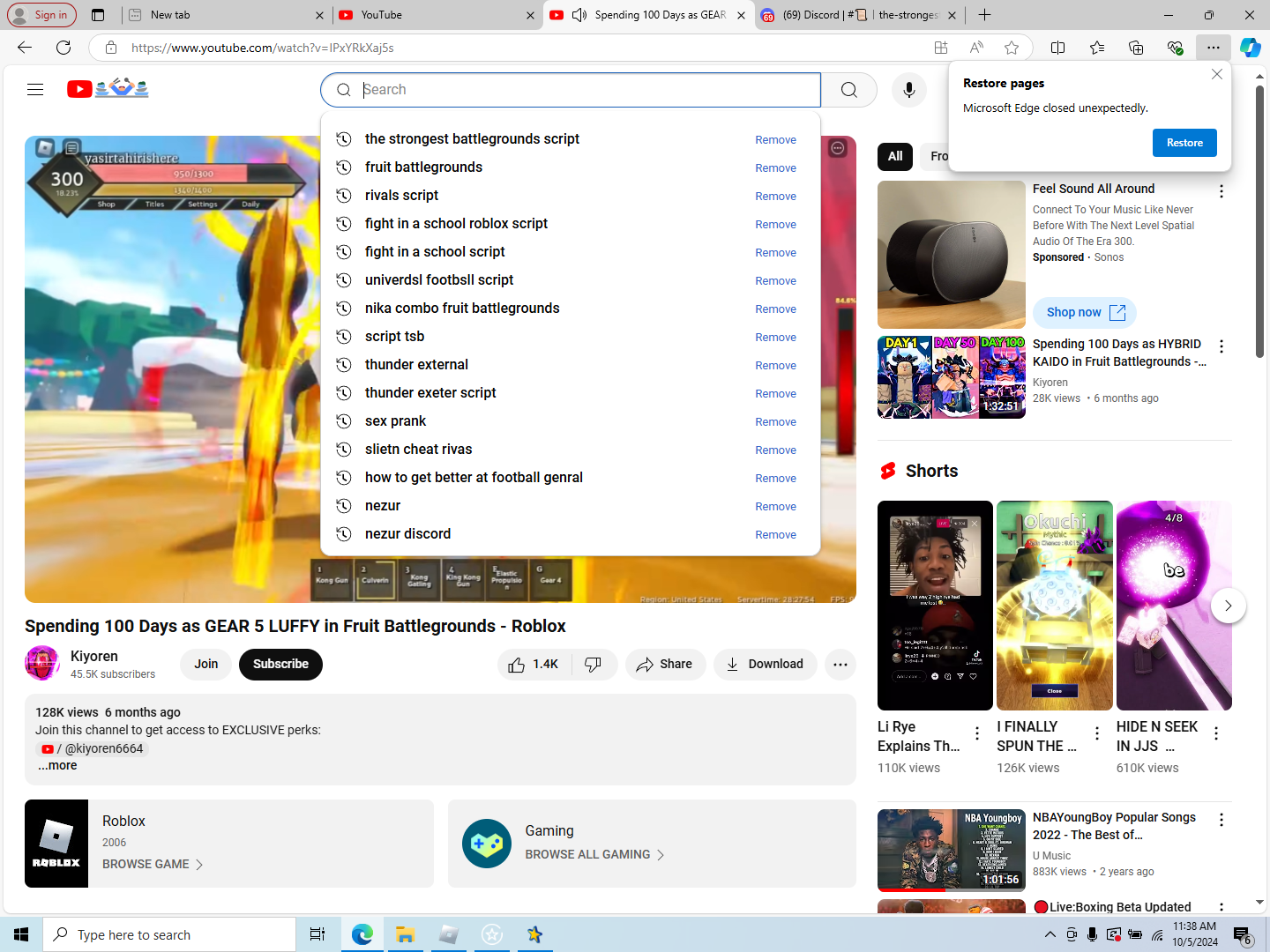Switch to the YouTube browser tab
The height and width of the screenshot is (952, 1270).
437,15
